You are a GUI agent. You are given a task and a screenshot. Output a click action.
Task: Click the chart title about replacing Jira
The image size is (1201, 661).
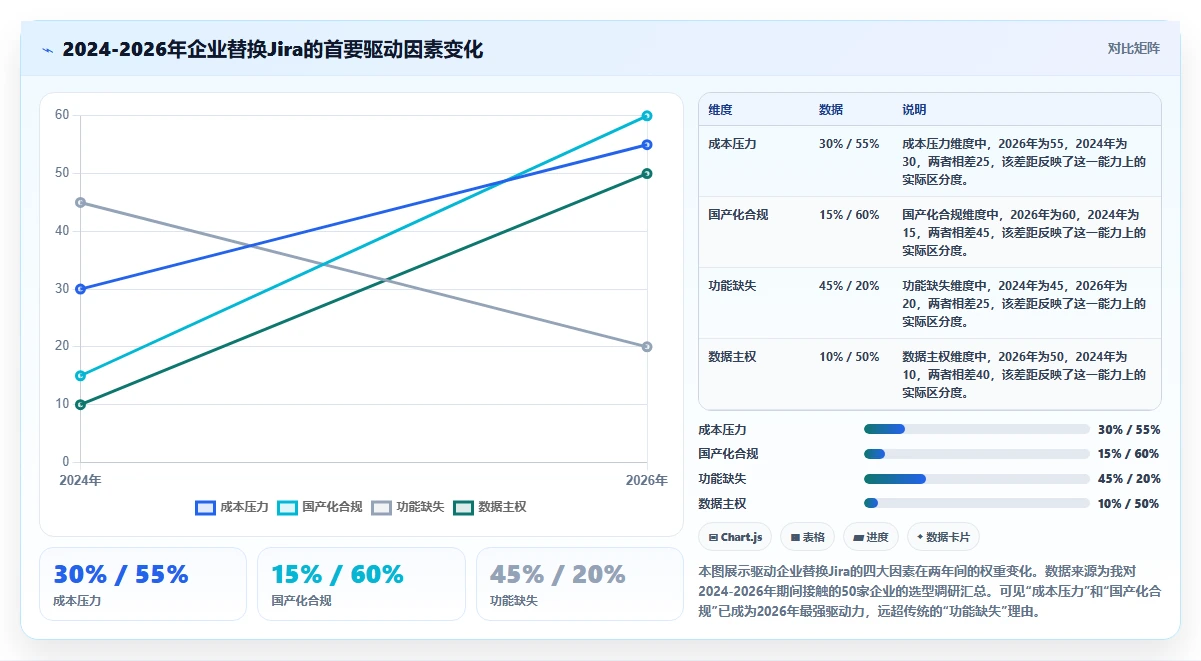click(x=272, y=49)
